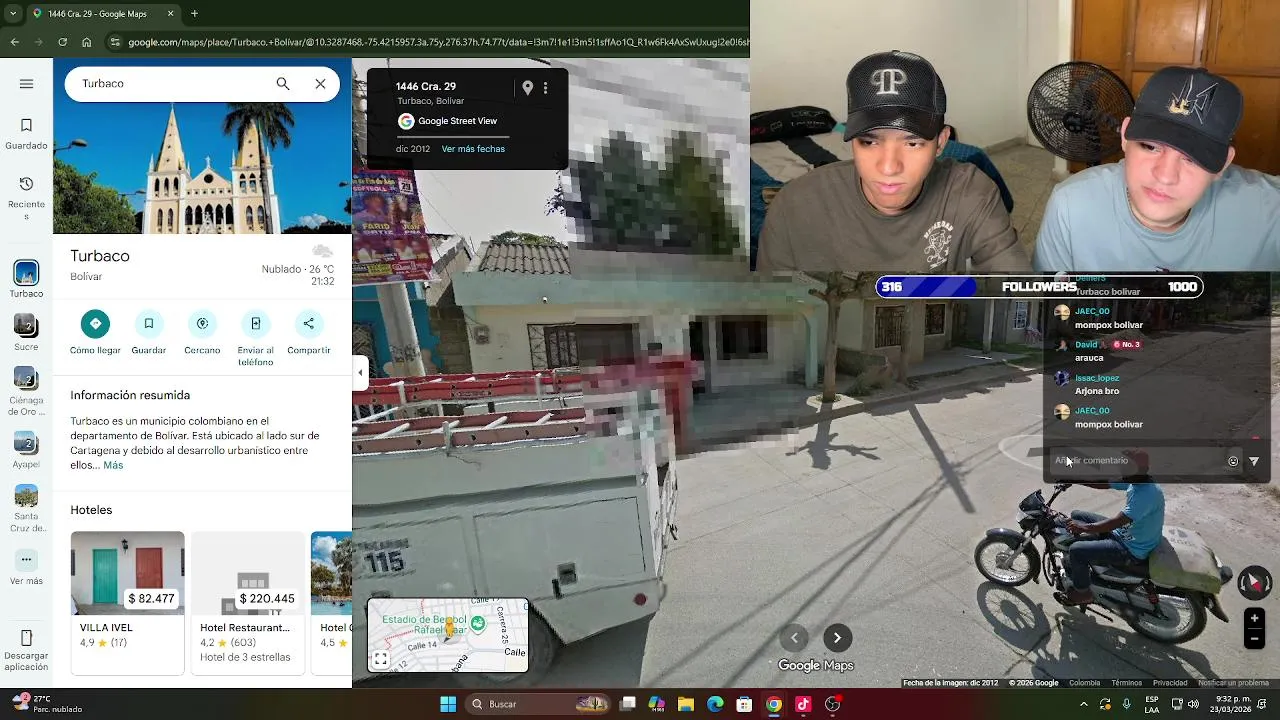Click the taskbar weather widget 27°C
Screen dimensions: 1280x720
(x=46, y=704)
